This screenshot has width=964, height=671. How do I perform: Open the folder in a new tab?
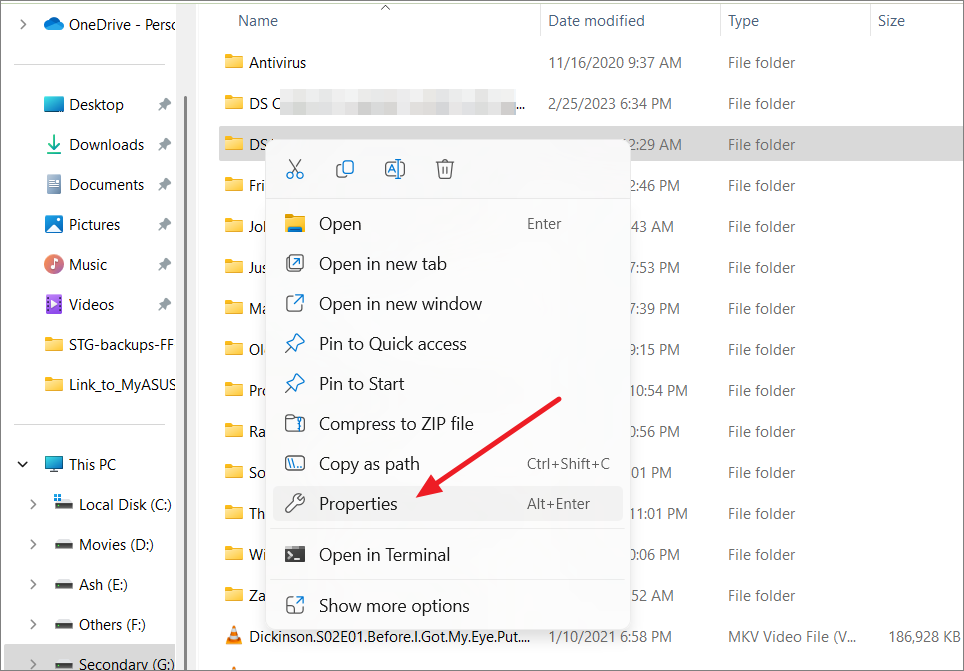click(381, 263)
